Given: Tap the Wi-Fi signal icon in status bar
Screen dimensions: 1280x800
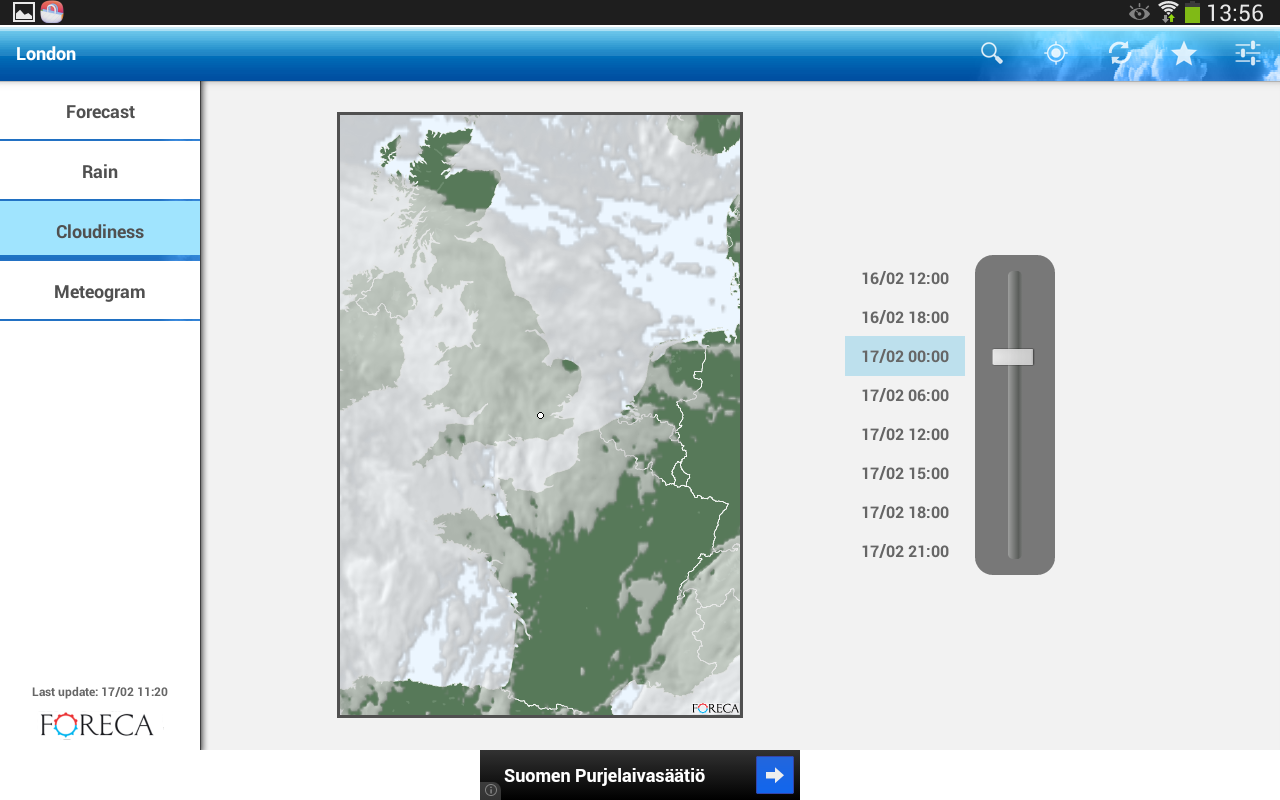Looking at the screenshot, I should pyautogui.click(x=1168, y=12).
